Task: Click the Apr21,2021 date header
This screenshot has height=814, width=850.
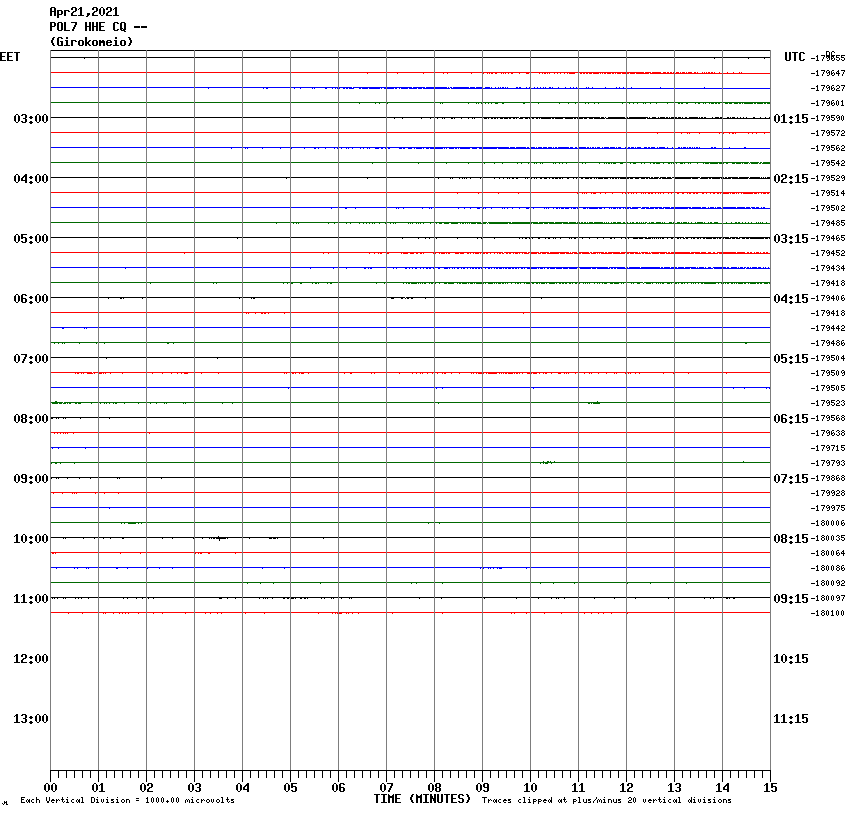Action: [84, 12]
